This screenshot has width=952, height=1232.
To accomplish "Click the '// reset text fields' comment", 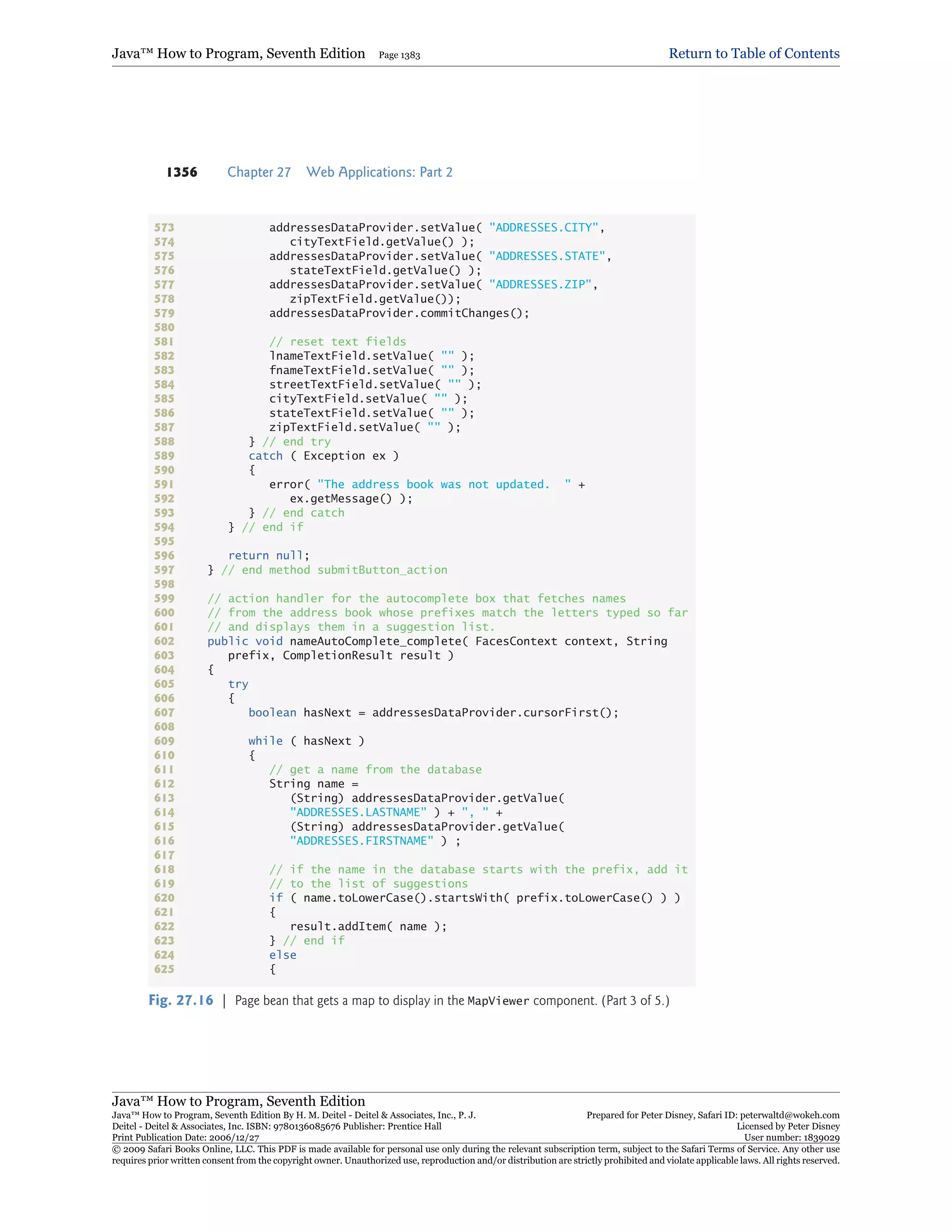I will 337,341.
